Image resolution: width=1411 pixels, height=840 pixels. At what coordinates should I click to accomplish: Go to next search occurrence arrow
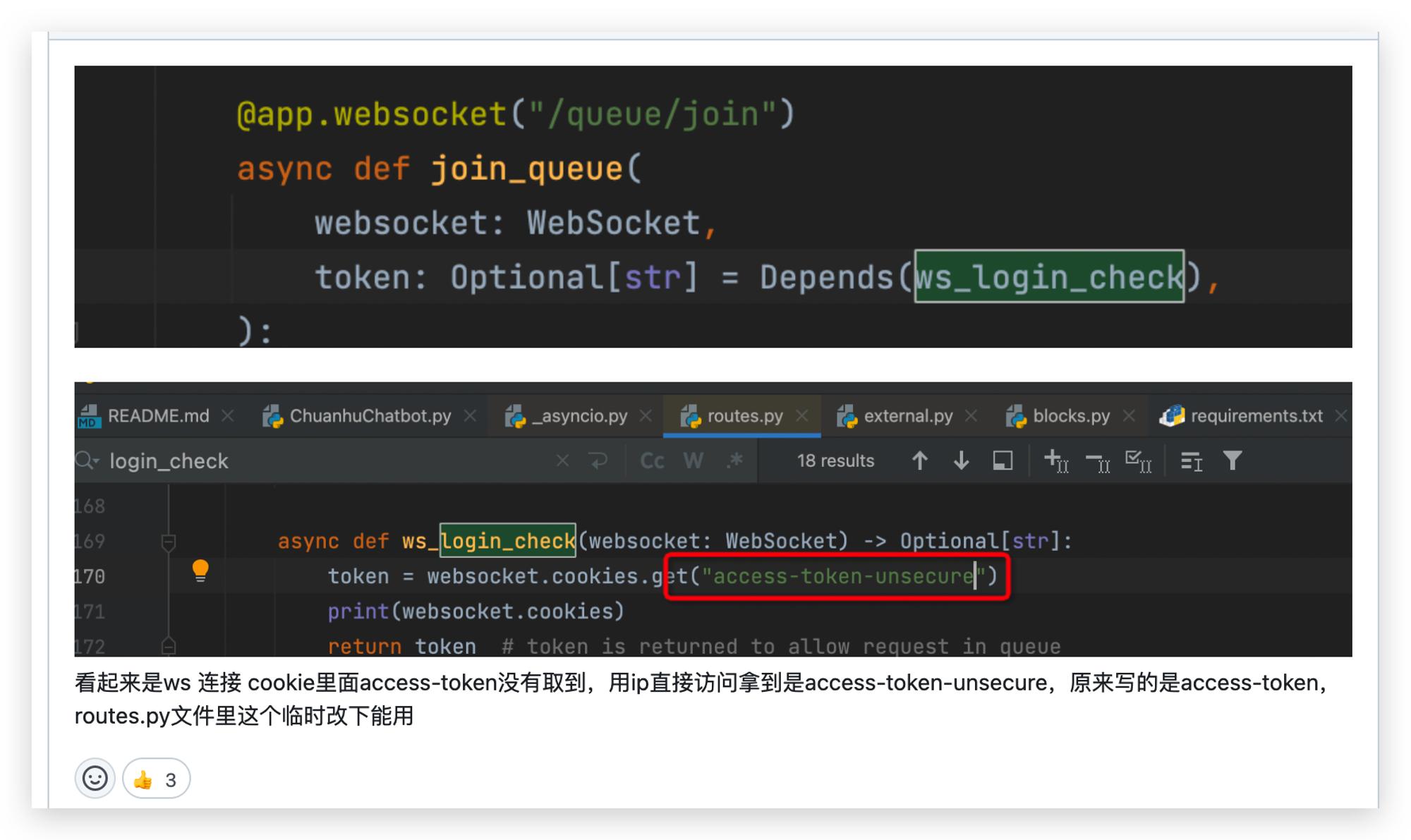click(961, 461)
